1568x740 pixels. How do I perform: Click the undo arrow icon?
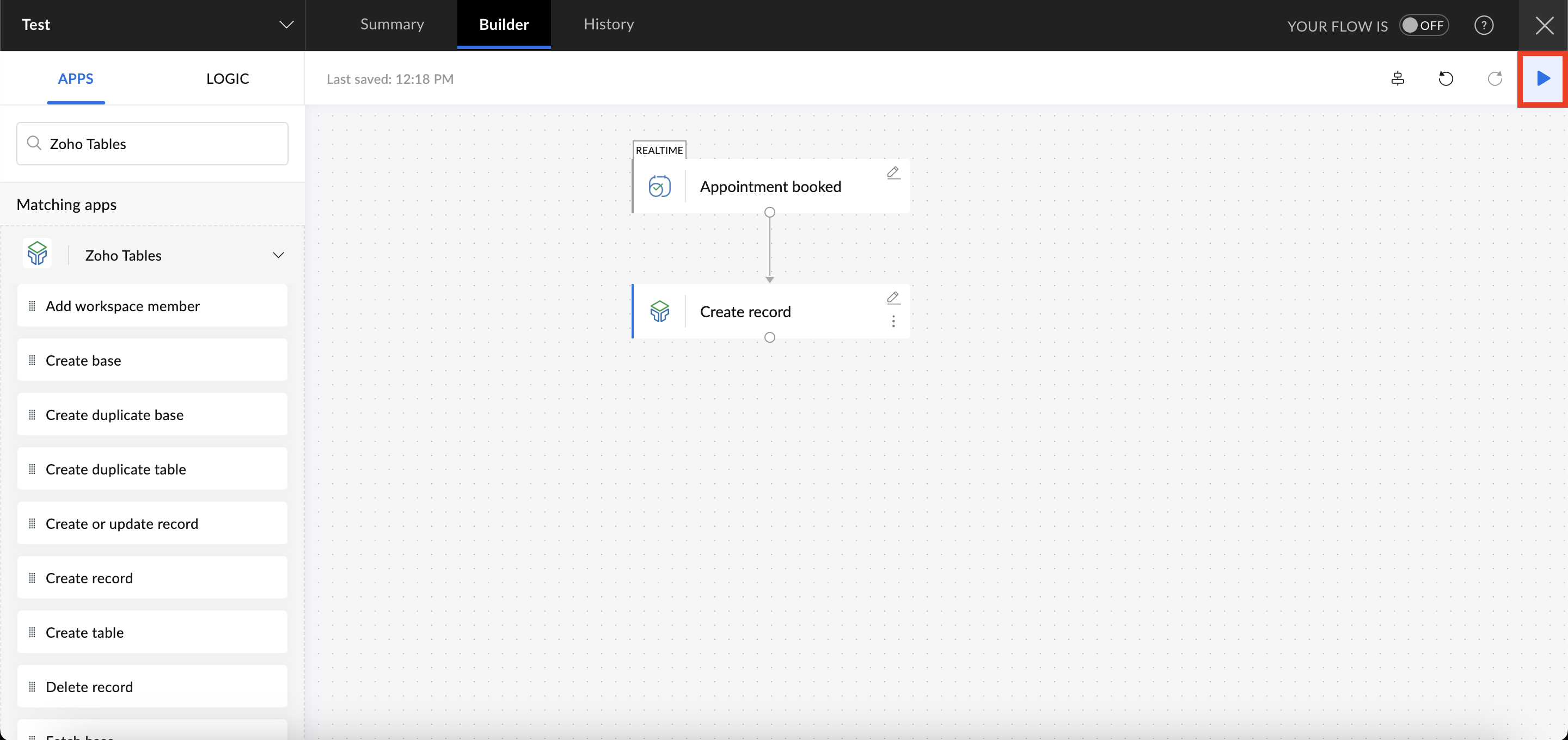(1445, 78)
